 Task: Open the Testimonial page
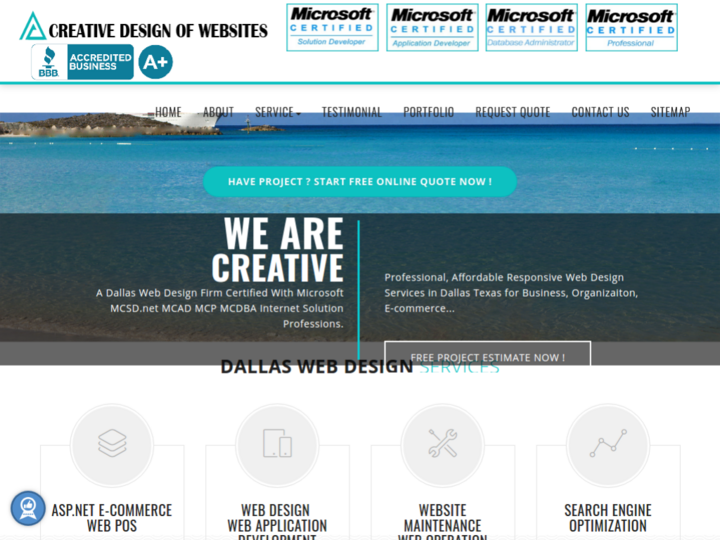[x=352, y=112]
